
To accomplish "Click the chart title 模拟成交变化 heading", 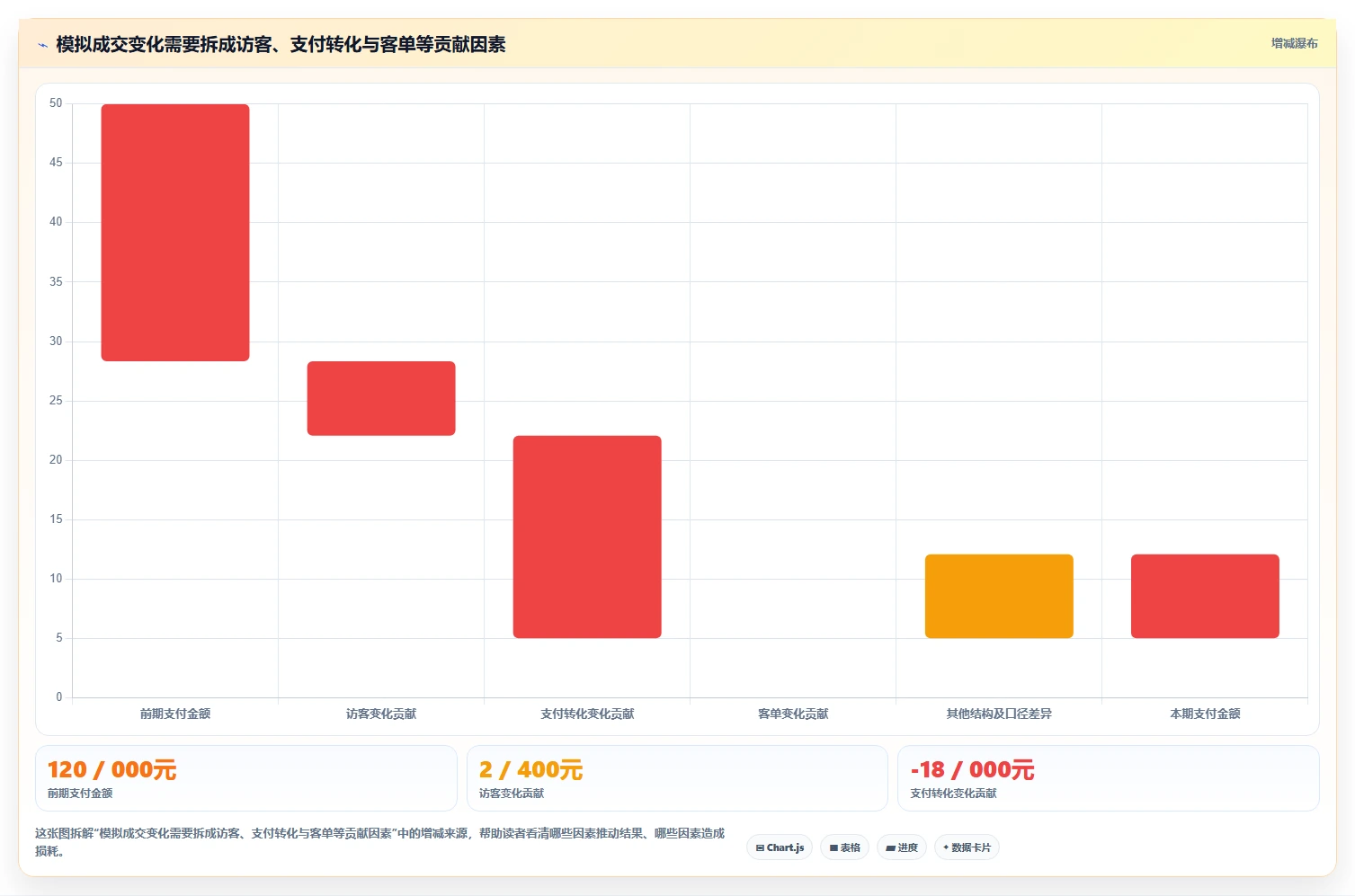I will [x=281, y=44].
